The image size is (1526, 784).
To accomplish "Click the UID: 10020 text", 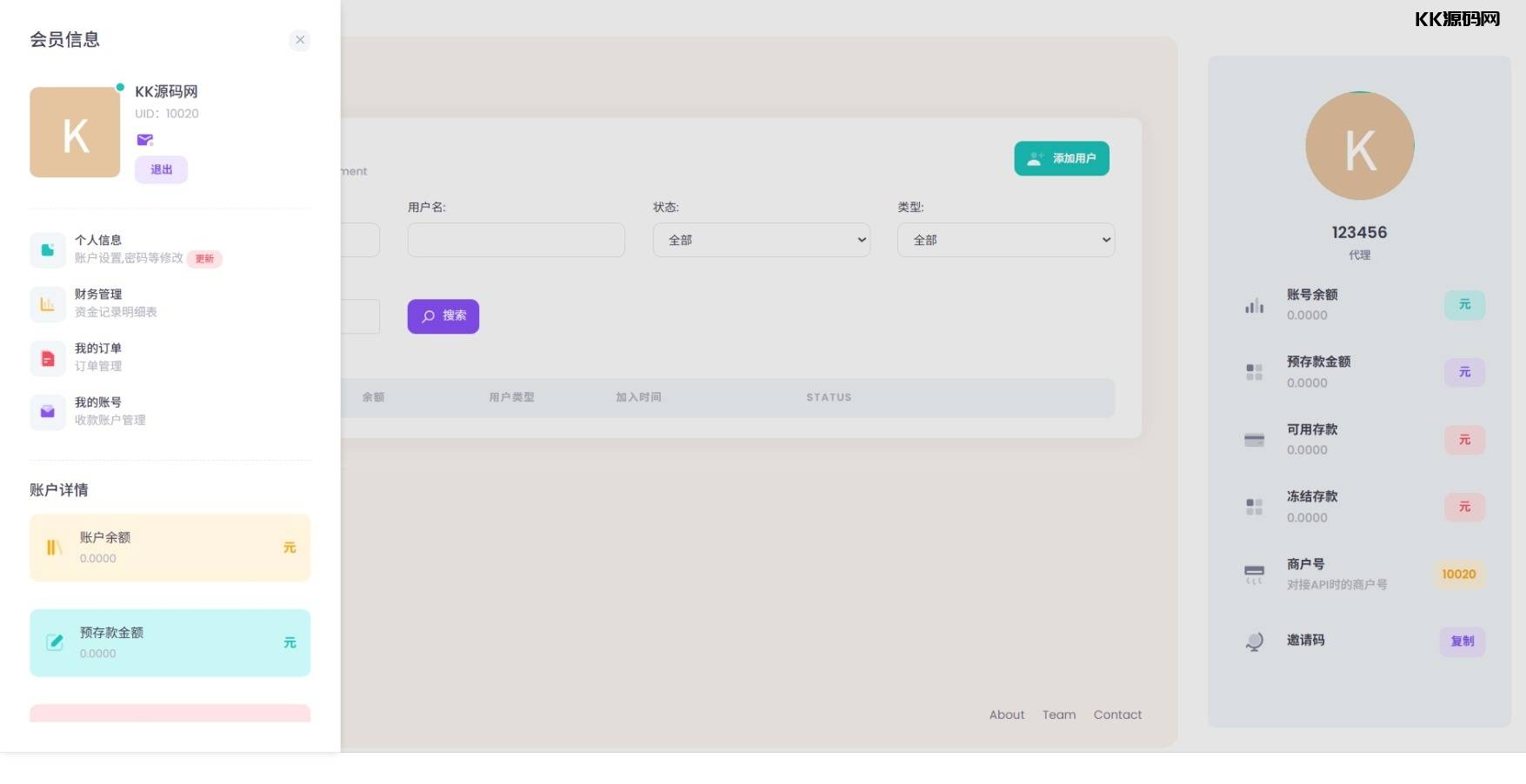I will click(x=167, y=114).
